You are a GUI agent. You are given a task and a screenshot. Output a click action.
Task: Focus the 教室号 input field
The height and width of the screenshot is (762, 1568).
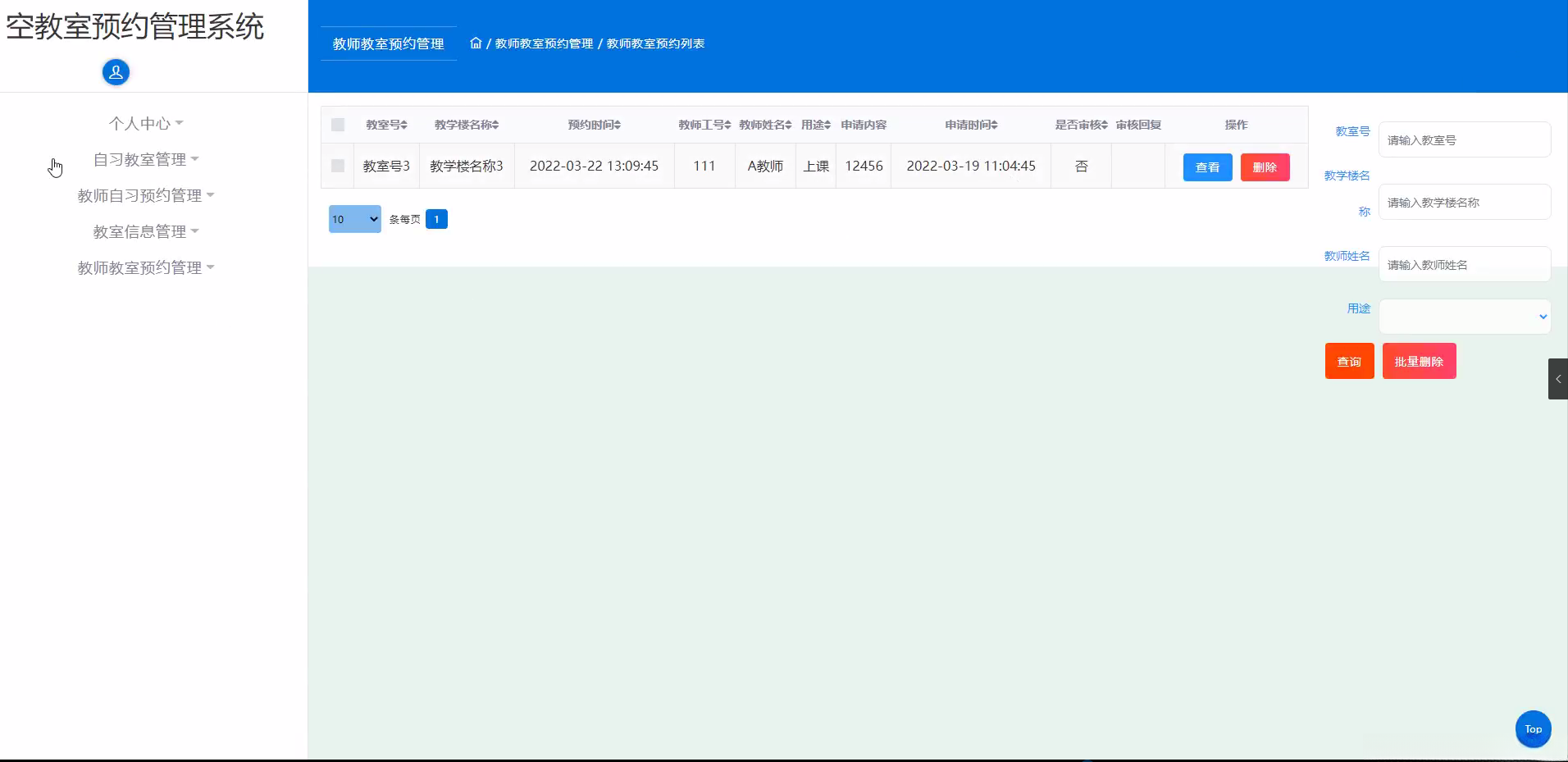point(1465,139)
